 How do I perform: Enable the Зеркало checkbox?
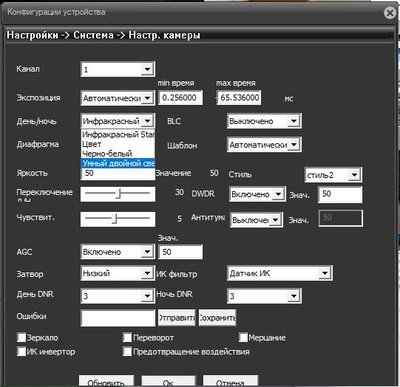(22, 337)
